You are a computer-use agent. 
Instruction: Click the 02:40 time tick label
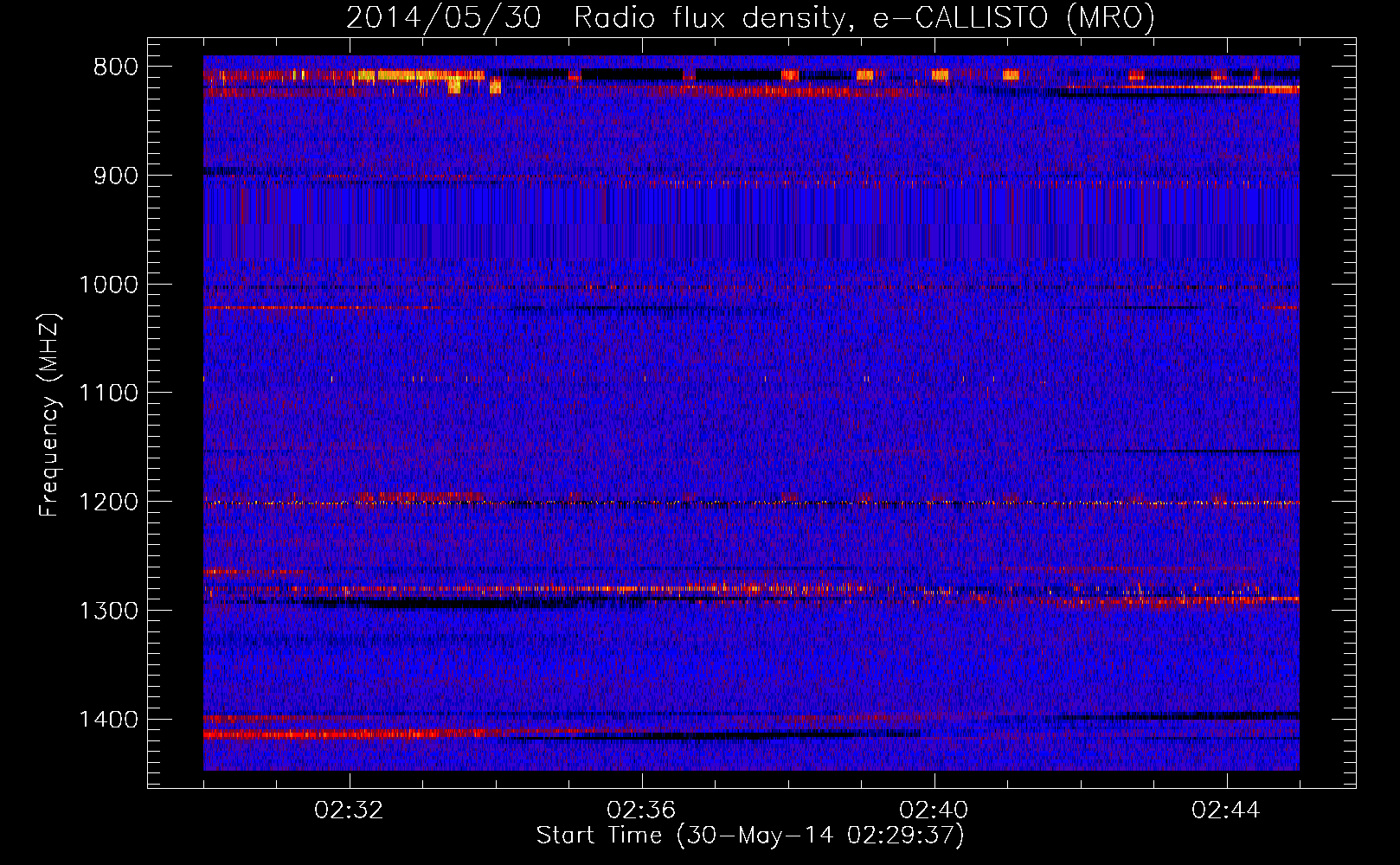[x=934, y=811]
